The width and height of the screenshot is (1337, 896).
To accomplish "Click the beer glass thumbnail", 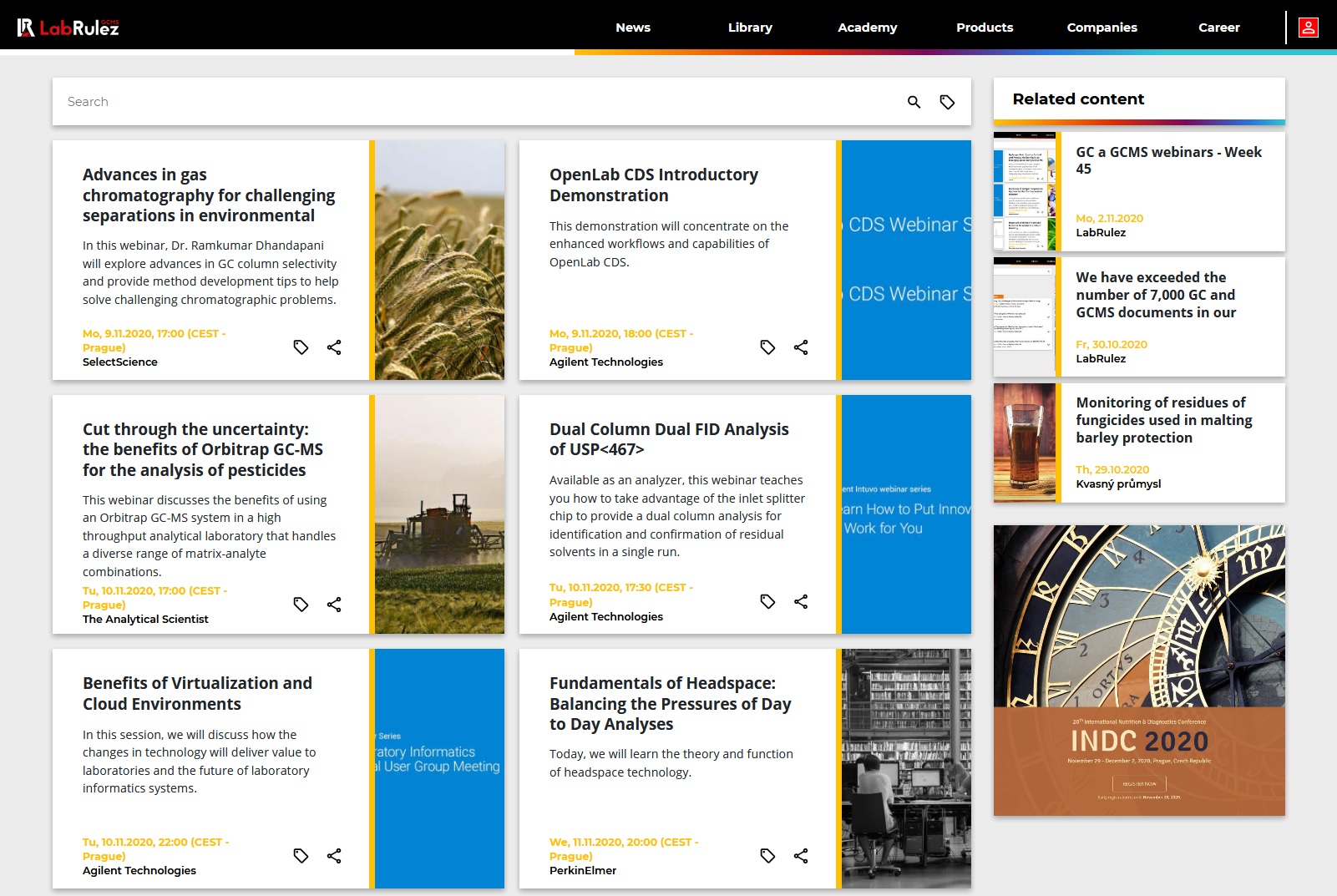I will point(1025,443).
